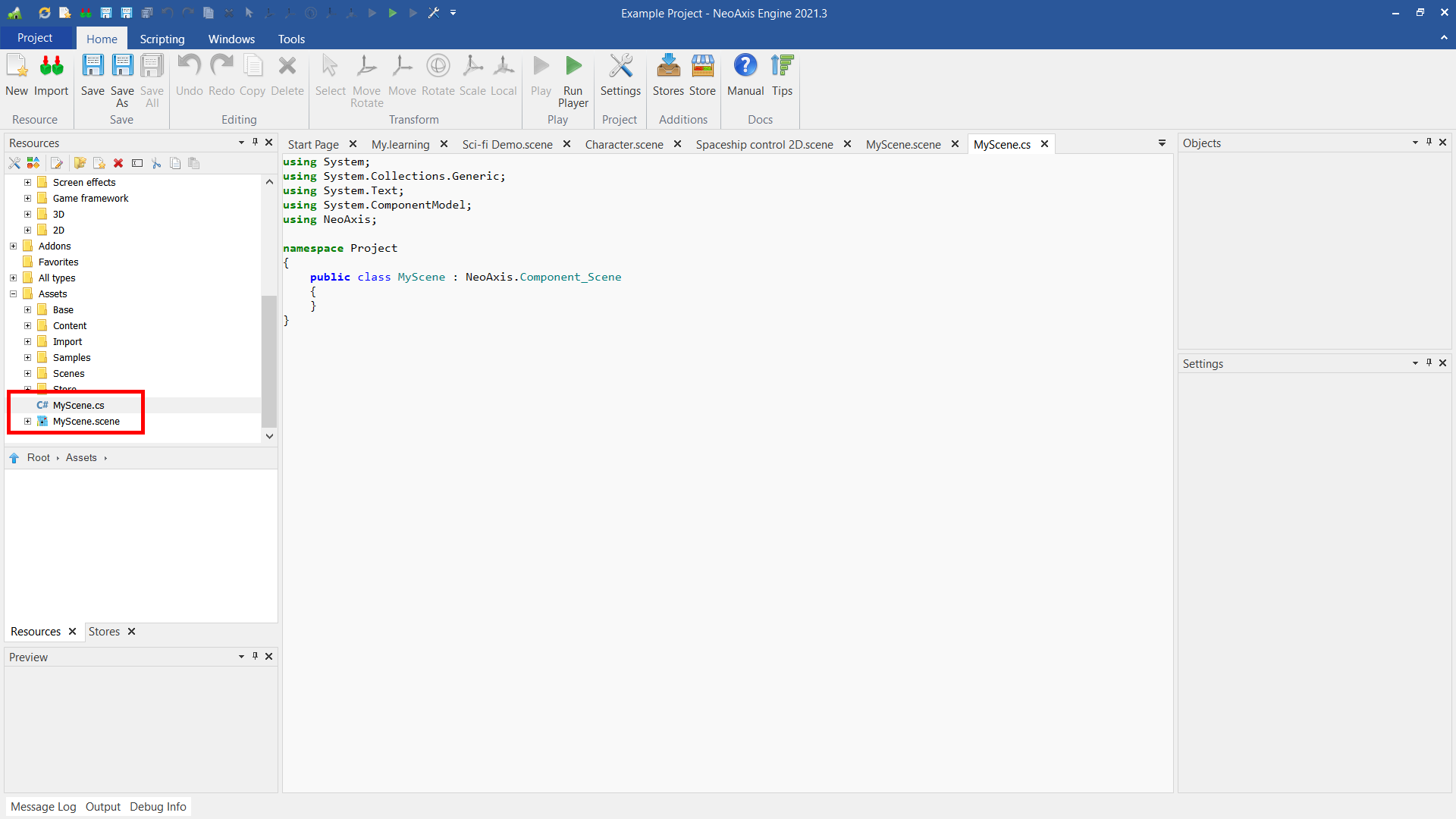Switch to the Scripting ribbon tab
The image size is (1456, 819).
click(162, 39)
